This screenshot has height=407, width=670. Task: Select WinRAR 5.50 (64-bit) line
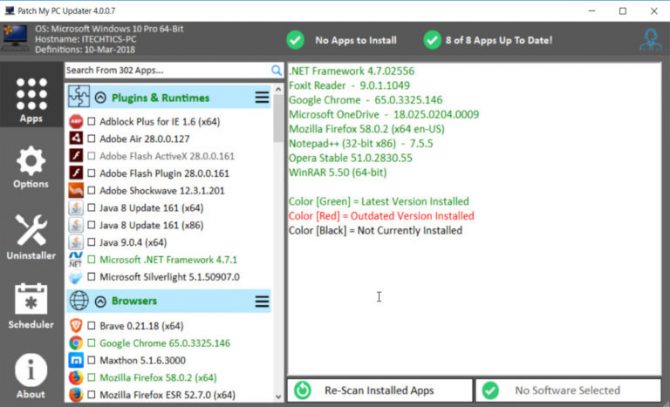point(338,173)
